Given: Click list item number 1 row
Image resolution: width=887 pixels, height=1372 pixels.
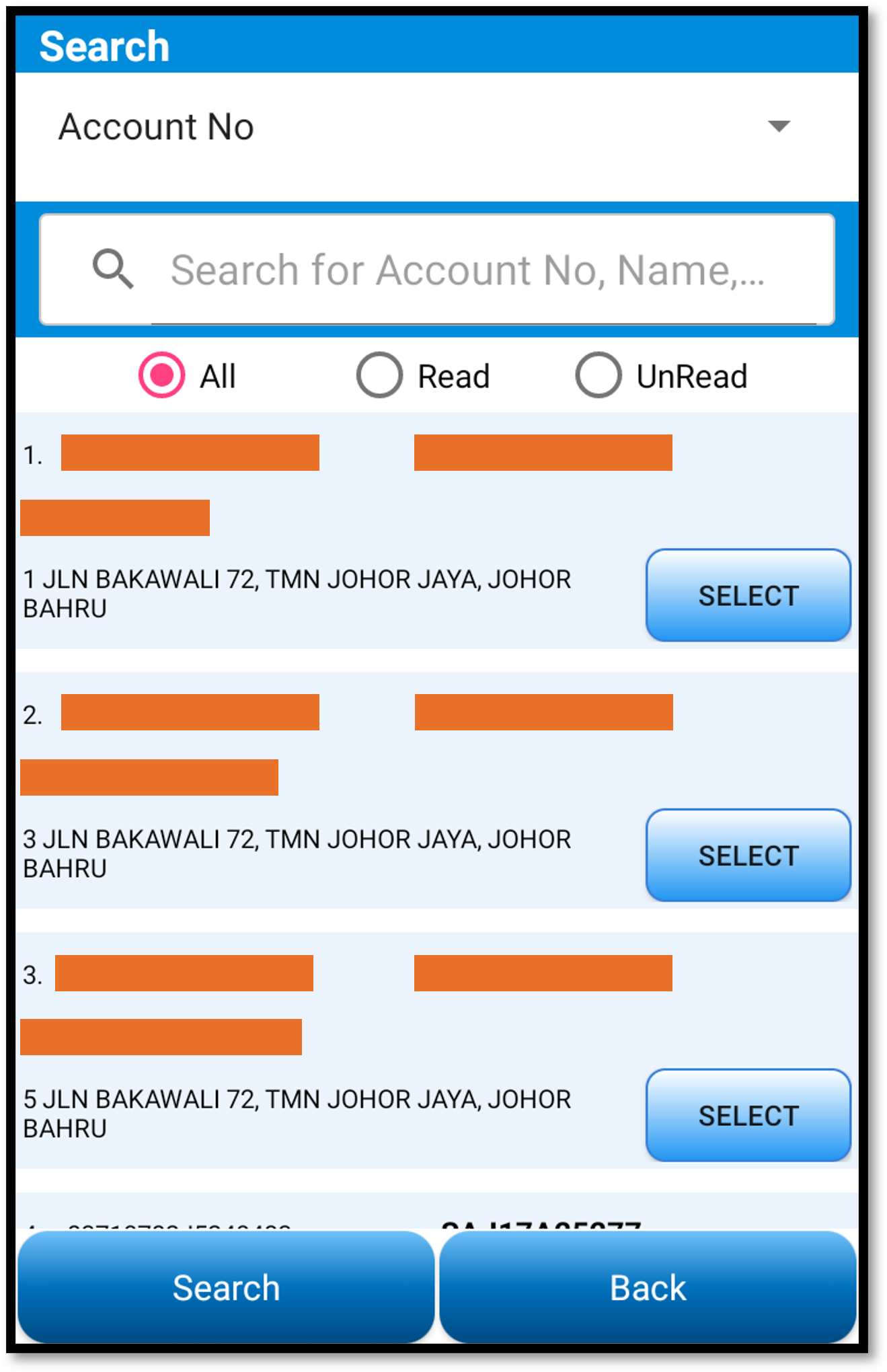Looking at the screenshot, I should coord(437,531).
